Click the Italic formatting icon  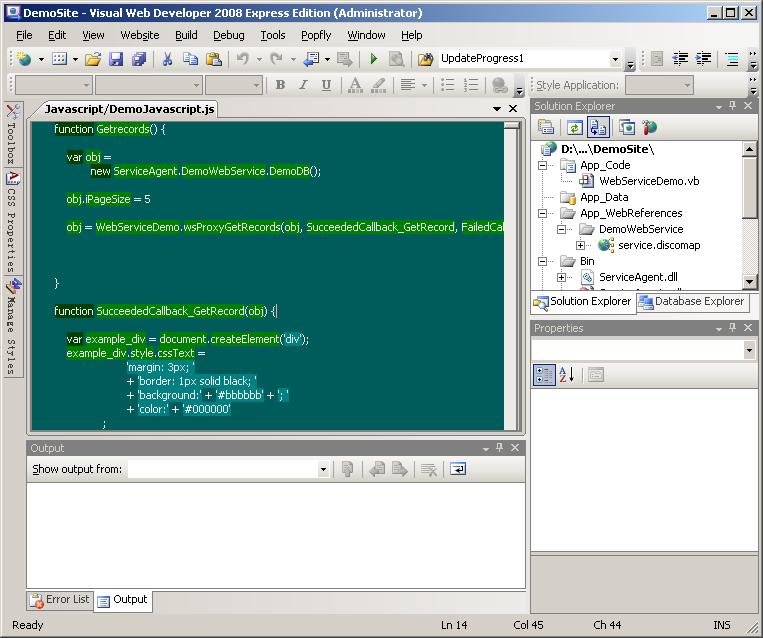click(303, 85)
